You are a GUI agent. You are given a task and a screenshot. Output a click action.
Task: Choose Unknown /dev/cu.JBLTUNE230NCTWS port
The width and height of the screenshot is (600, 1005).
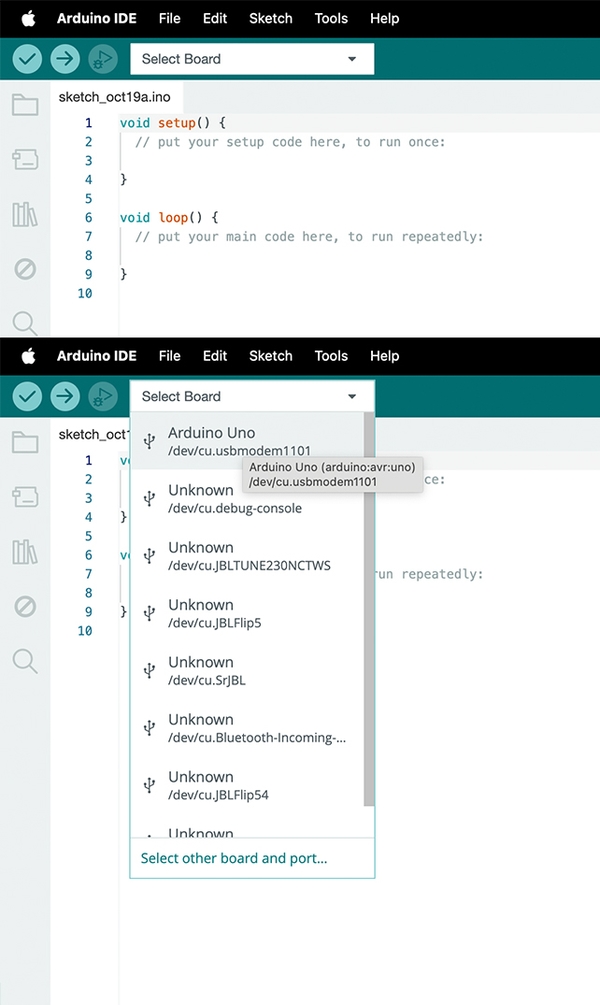(247, 556)
